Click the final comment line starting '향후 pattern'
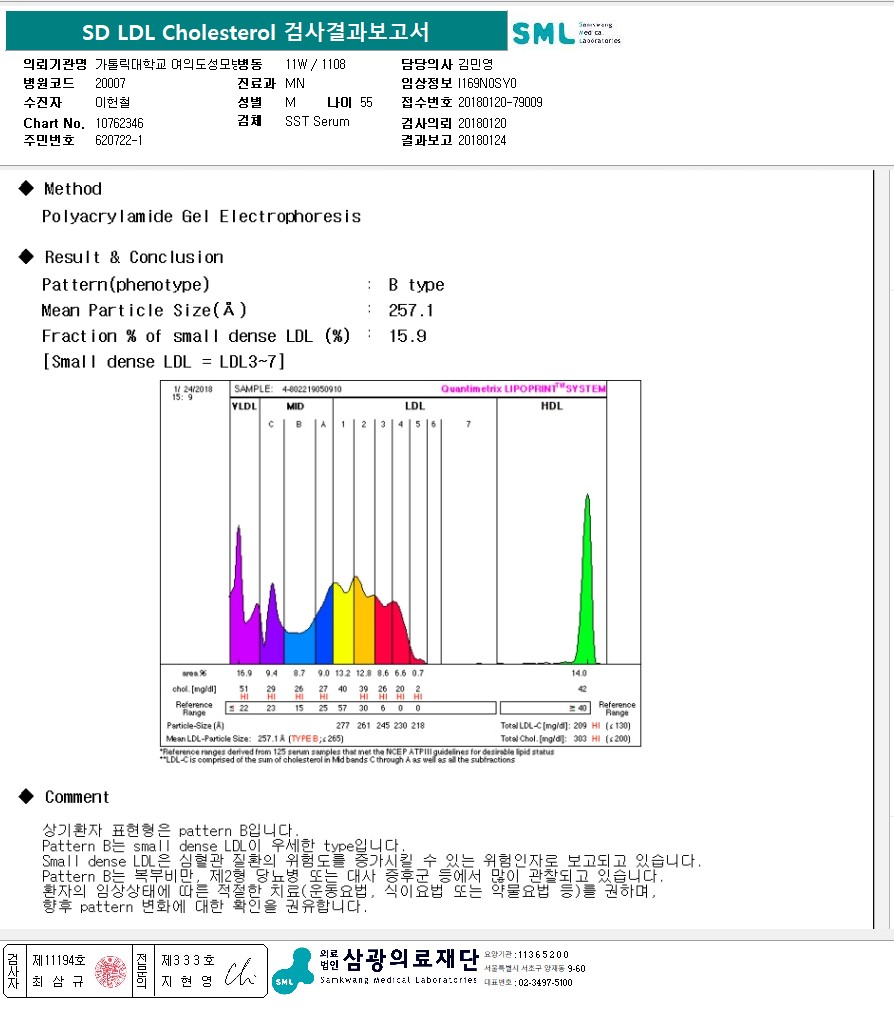The height and width of the screenshot is (1009, 894). (x=205, y=906)
